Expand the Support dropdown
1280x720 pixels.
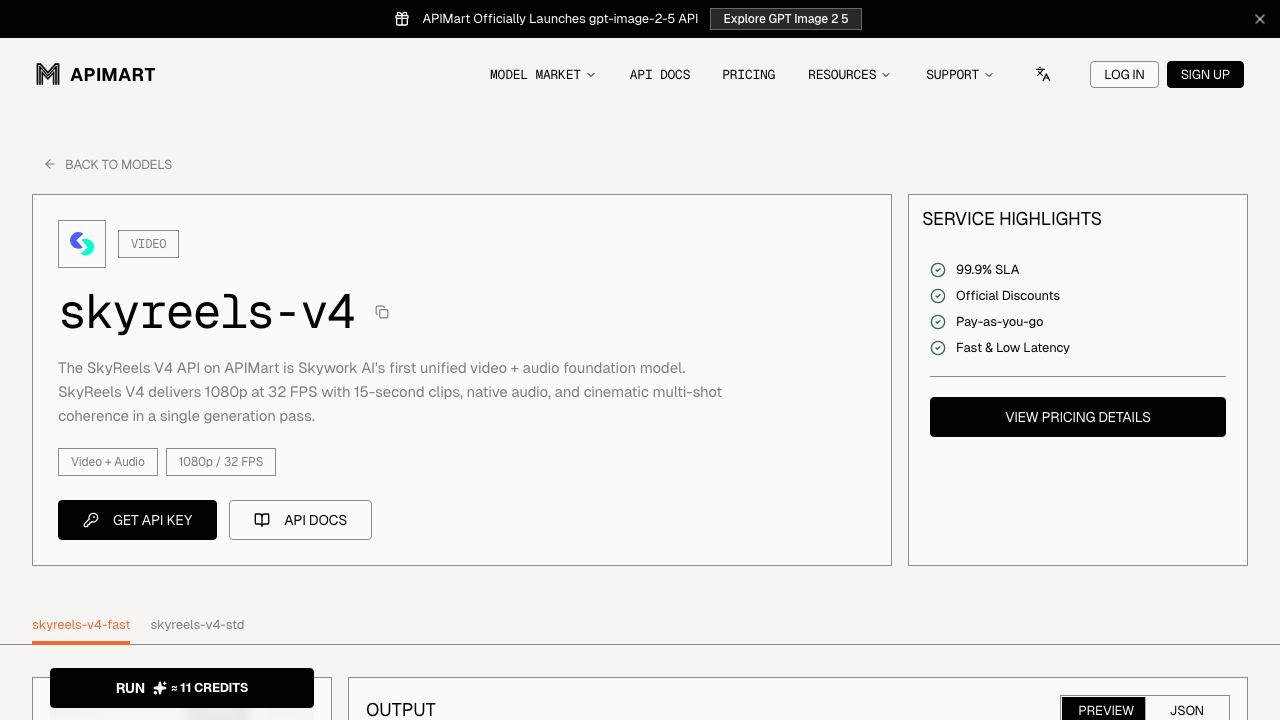(x=959, y=74)
